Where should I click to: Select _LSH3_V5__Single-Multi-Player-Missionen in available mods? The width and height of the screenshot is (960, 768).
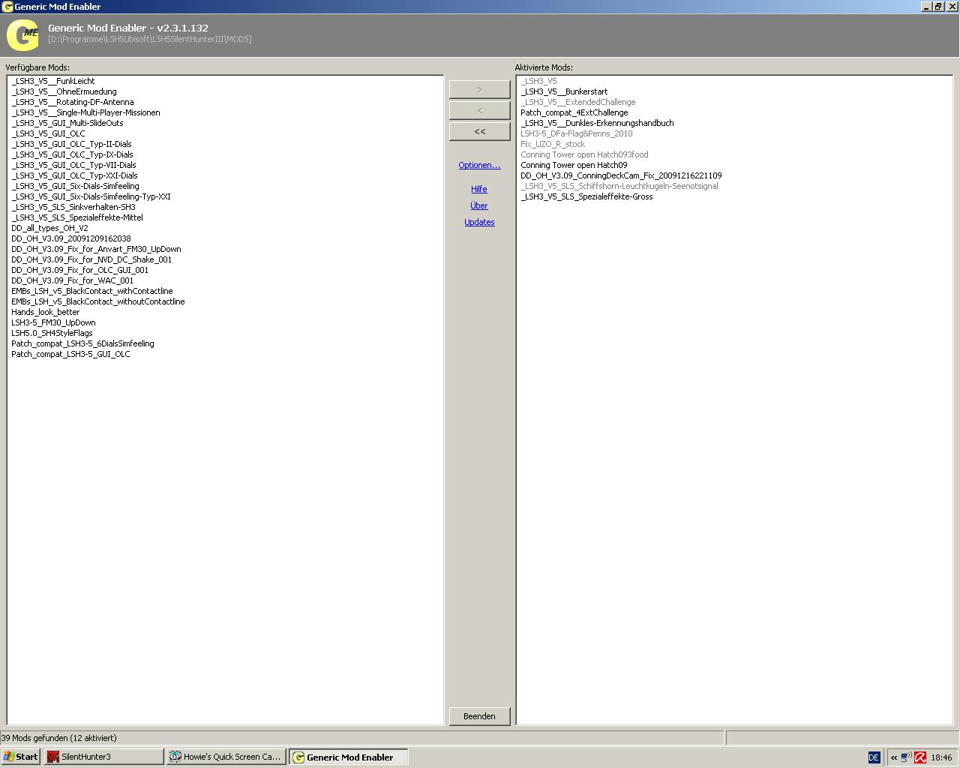point(86,113)
